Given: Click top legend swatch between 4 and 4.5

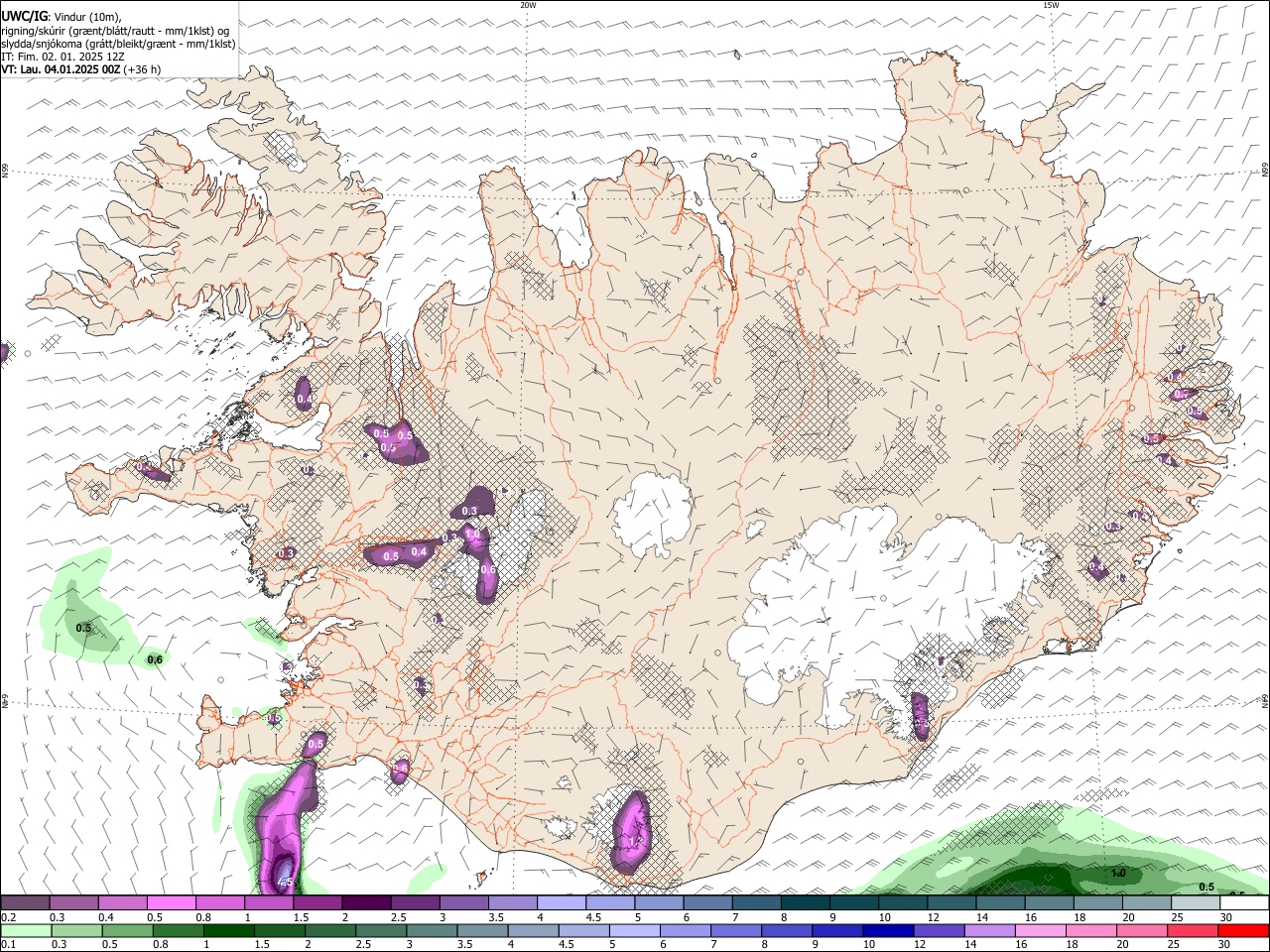Looking at the screenshot, I should 561,902.
